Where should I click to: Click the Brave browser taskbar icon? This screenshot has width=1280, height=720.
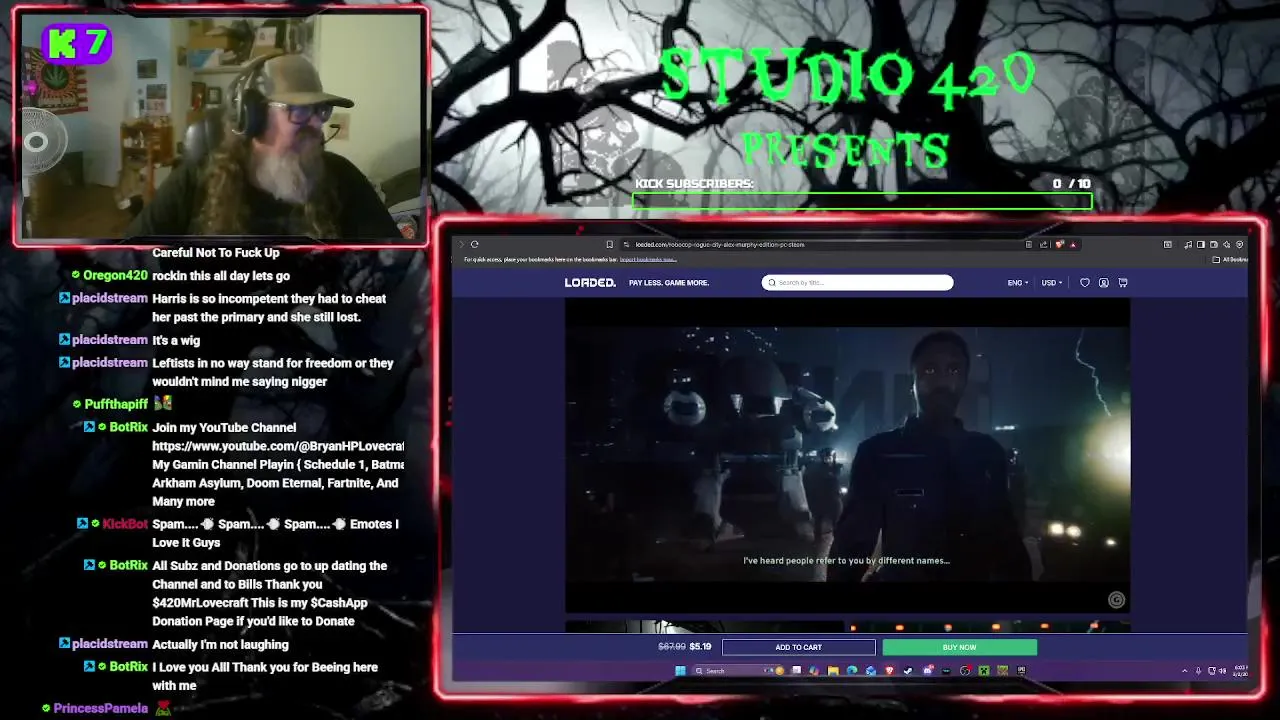coord(889,670)
